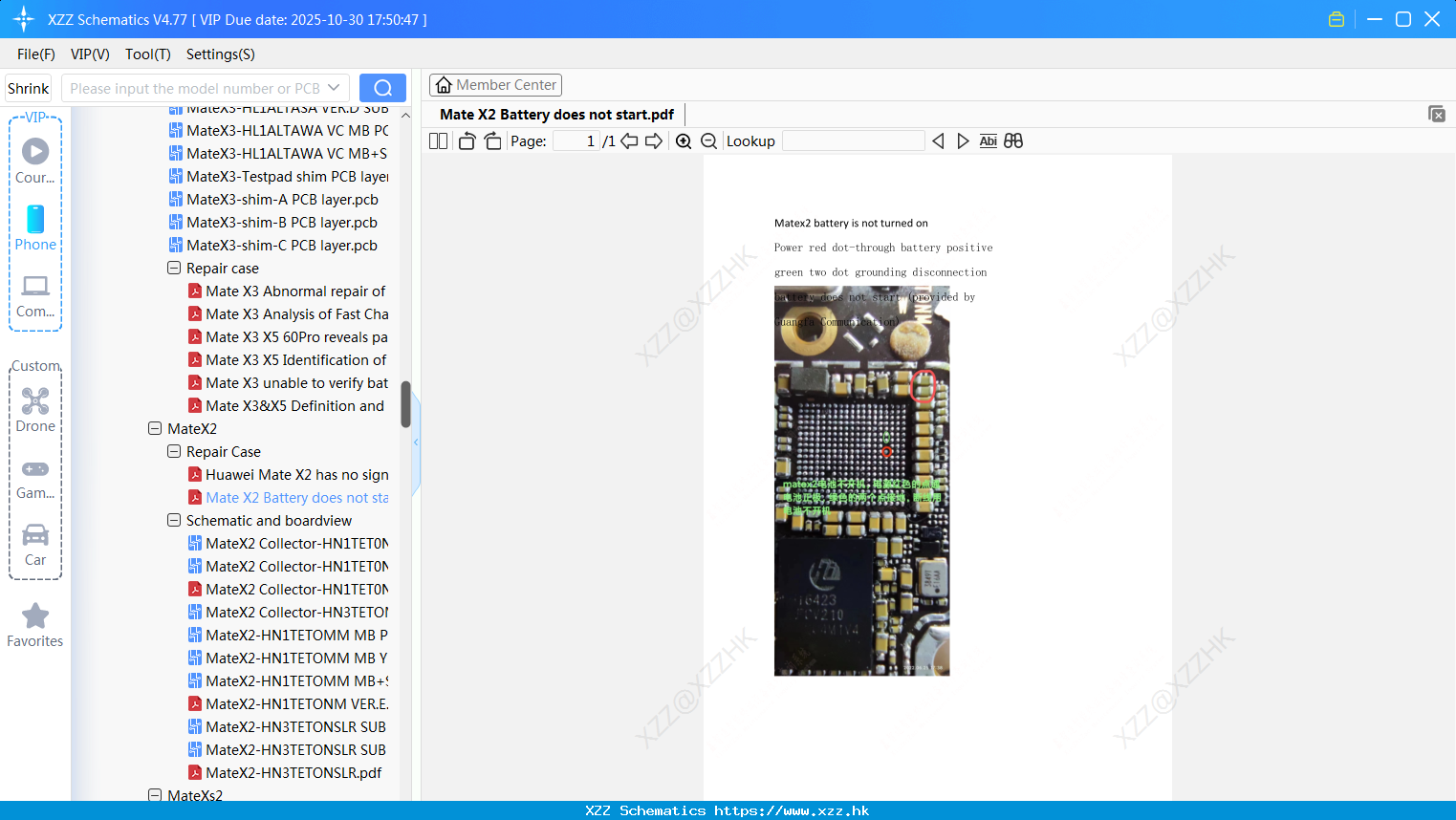This screenshot has width=1456, height=820.
Task: Zoom out of the PDF
Action: tap(709, 141)
